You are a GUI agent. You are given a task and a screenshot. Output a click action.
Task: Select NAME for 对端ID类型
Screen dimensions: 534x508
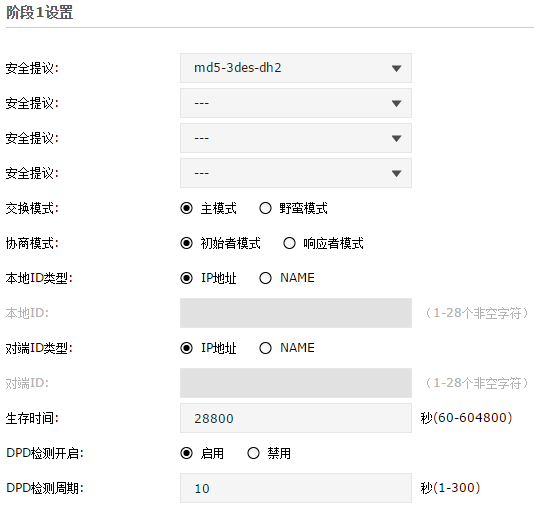point(265,348)
